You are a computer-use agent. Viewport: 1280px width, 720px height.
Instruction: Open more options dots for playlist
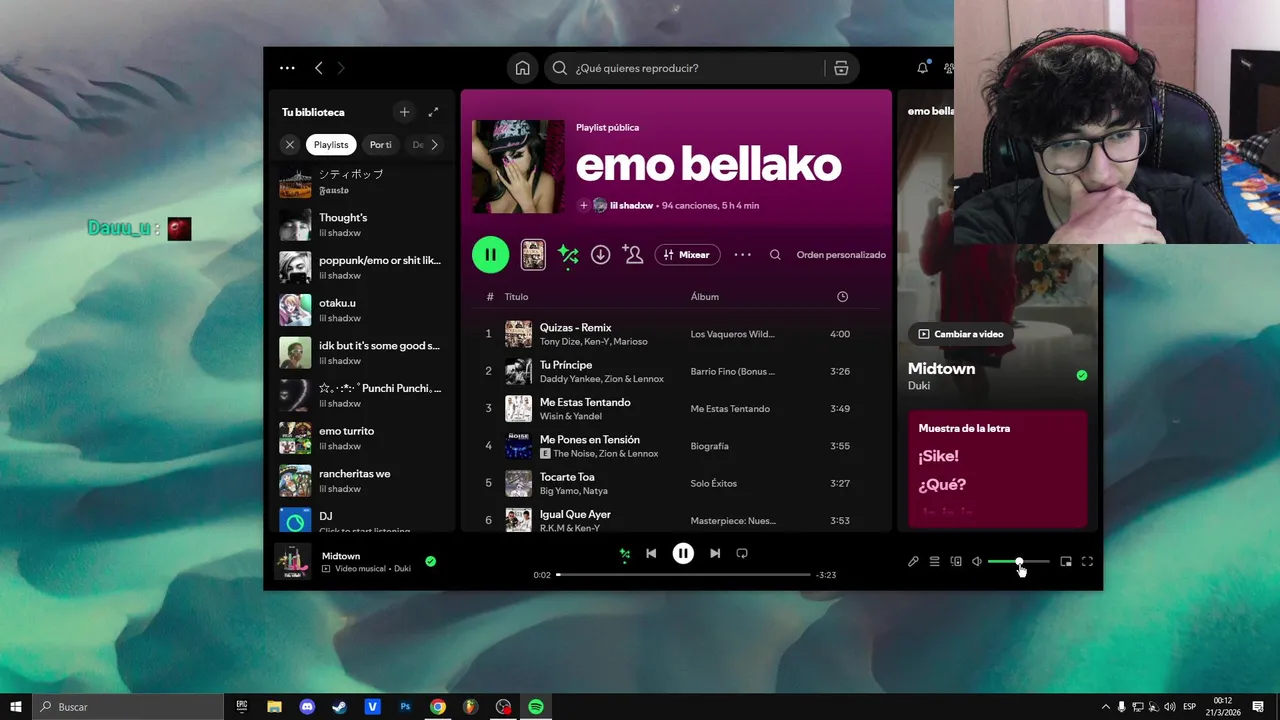742,255
